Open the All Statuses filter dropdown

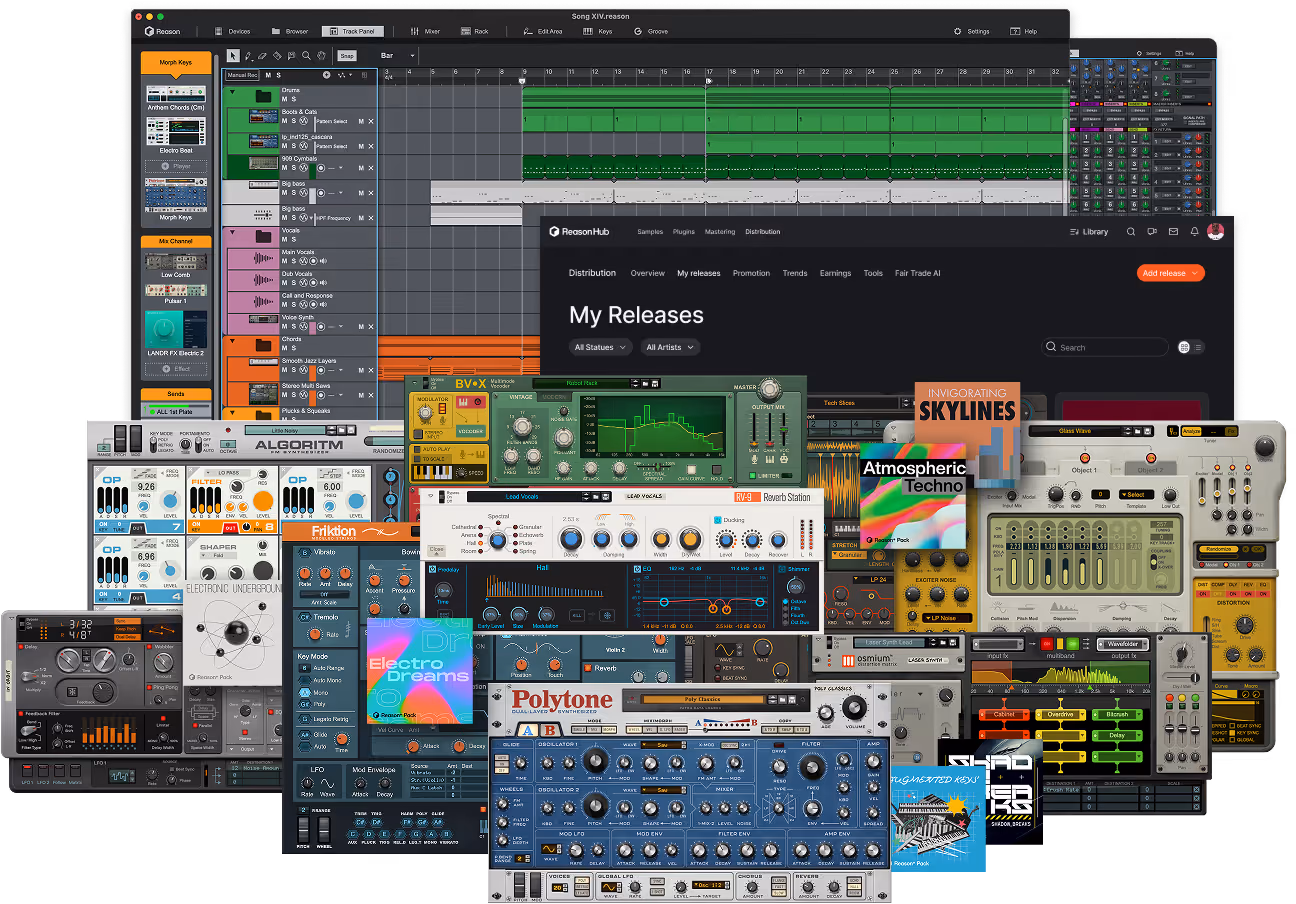(x=600, y=347)
